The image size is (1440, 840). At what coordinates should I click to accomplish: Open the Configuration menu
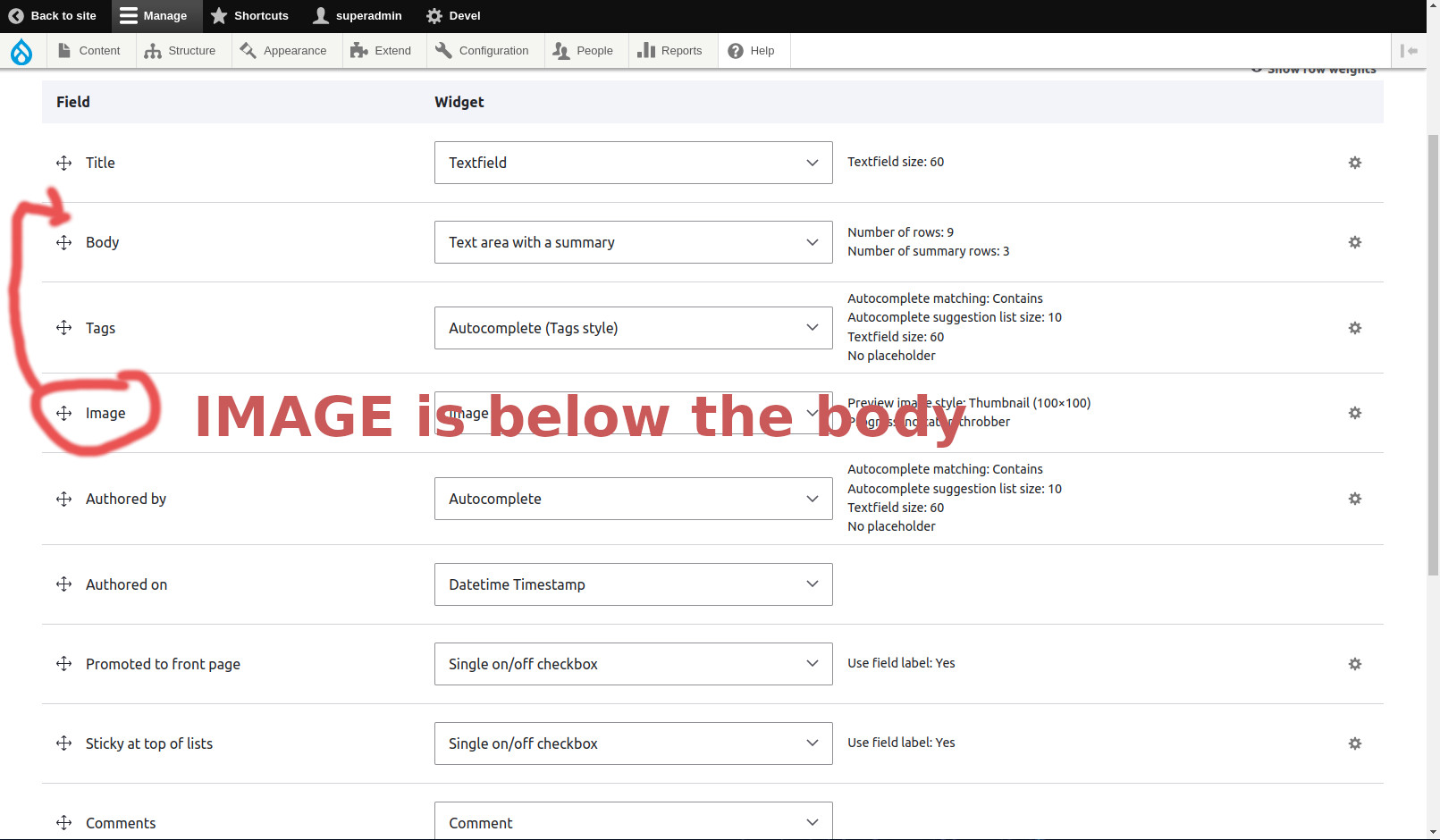[x=483, y=51]
